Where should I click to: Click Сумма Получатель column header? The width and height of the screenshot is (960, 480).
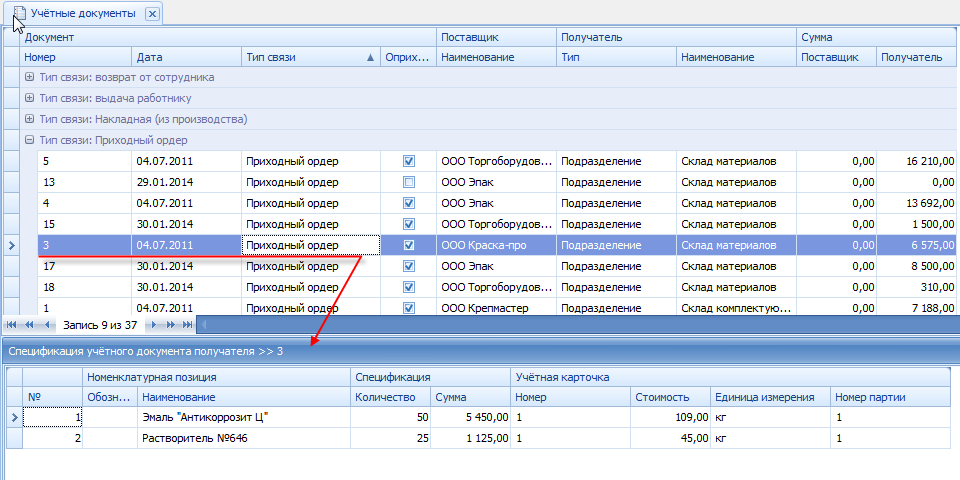pos(918,58)
